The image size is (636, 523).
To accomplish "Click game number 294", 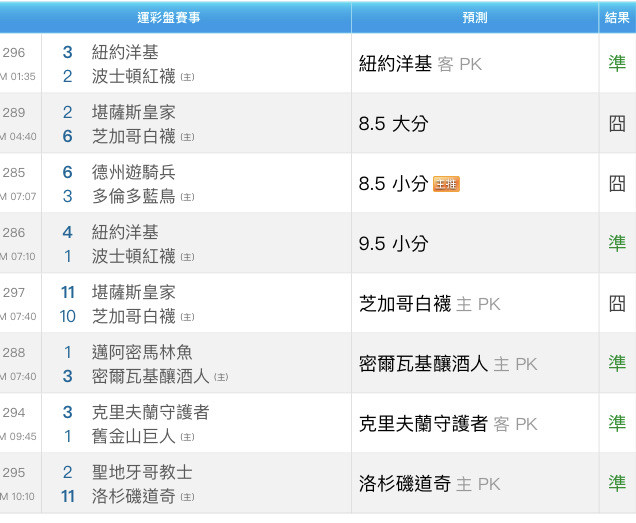I will click(14, 413).
